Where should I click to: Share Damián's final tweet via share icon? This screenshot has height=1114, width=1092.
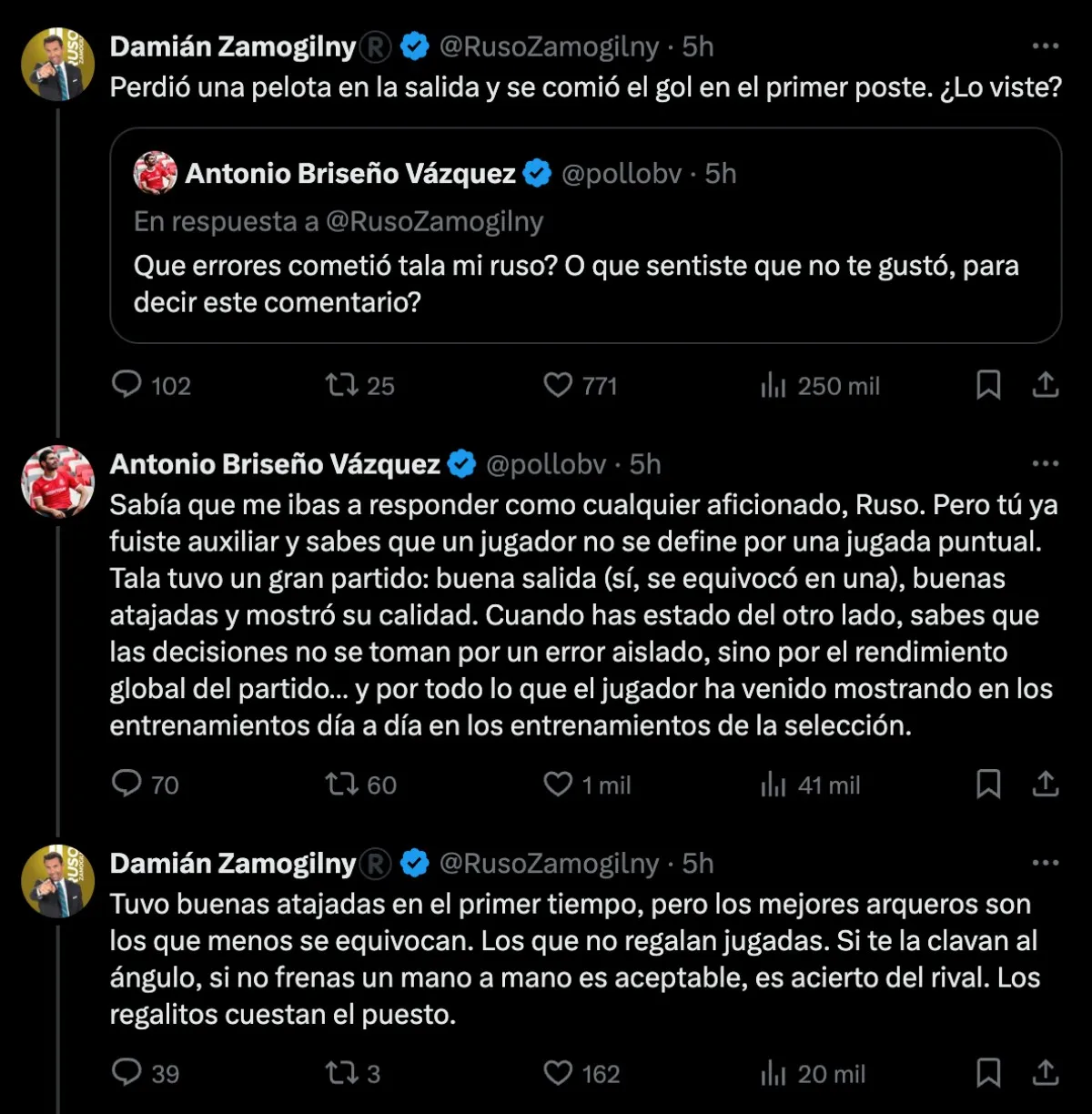click(x=1044, y=1074)
